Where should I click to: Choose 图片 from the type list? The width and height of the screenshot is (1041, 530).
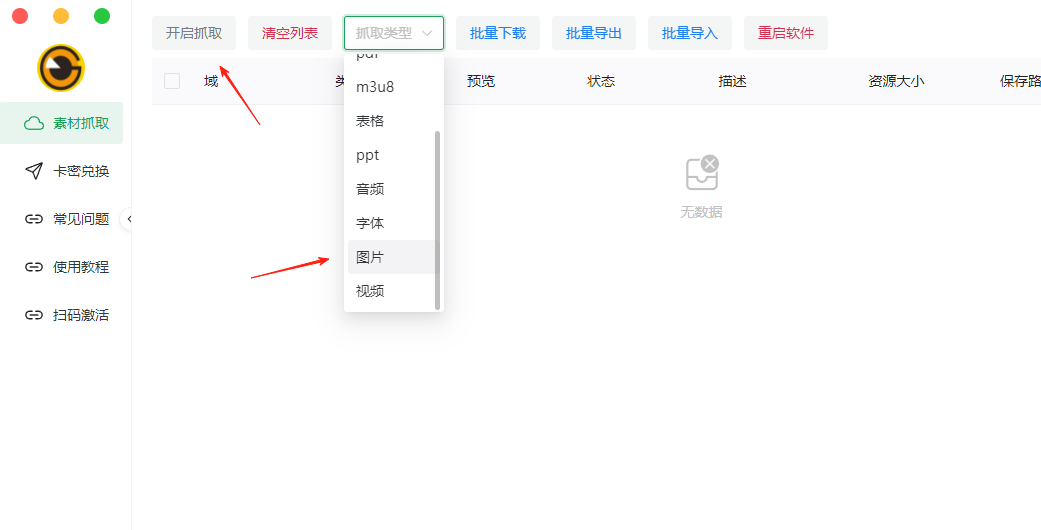point(394,257)
